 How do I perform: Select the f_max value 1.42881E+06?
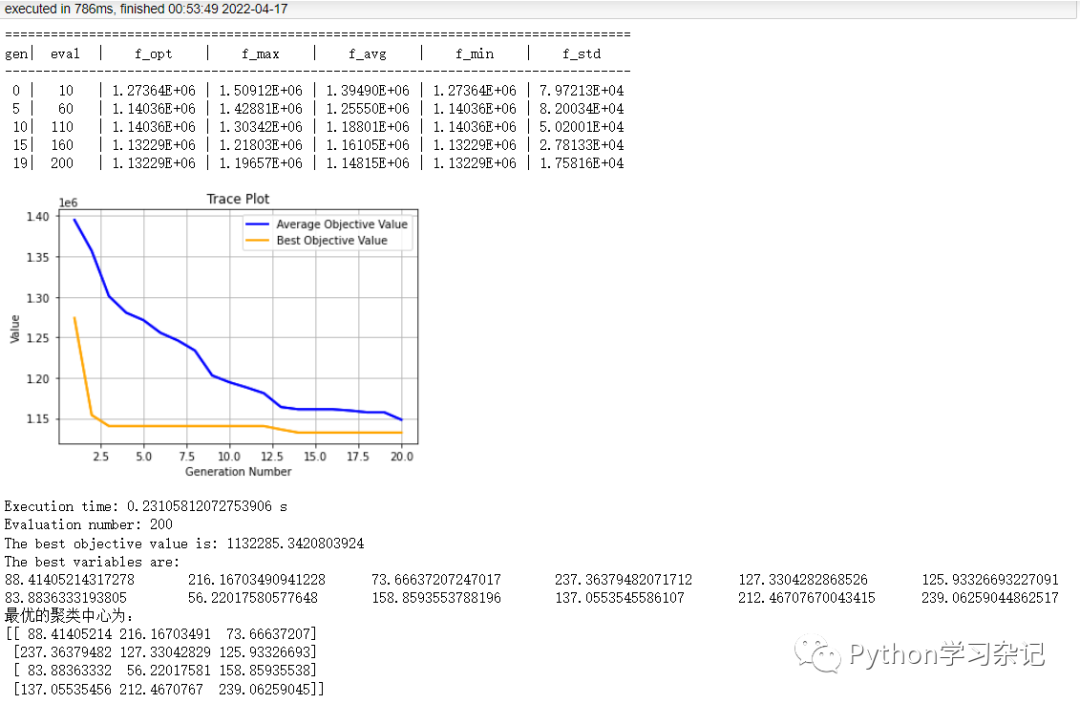coord(260,109)
